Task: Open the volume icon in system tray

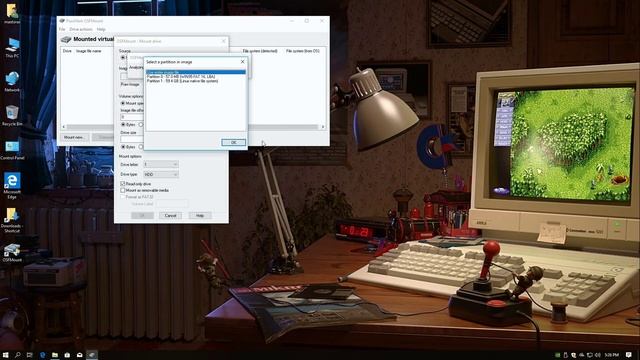Action: 598,355
